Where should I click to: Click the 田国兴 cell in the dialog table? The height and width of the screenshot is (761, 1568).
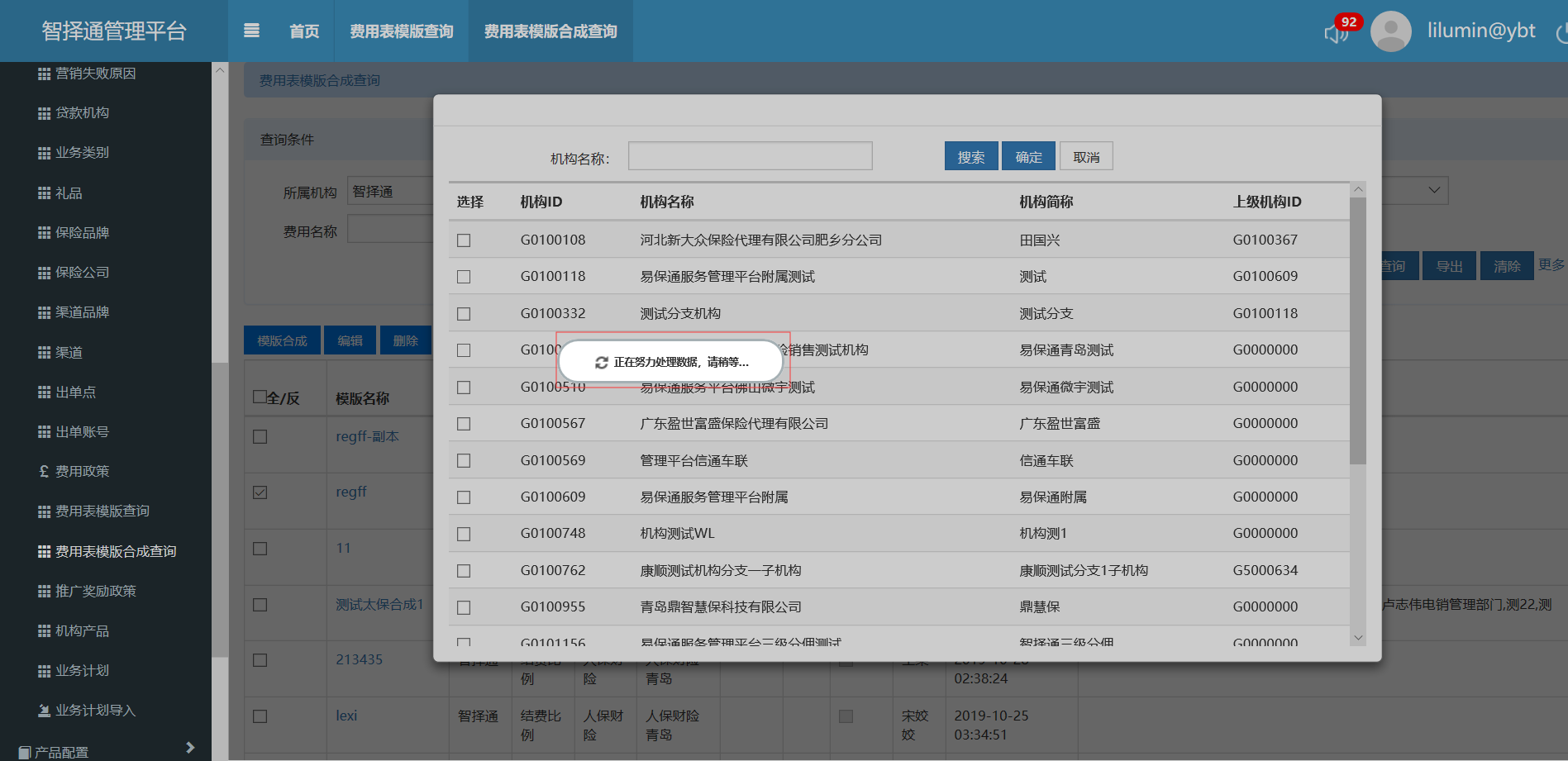pos(1040,240)
